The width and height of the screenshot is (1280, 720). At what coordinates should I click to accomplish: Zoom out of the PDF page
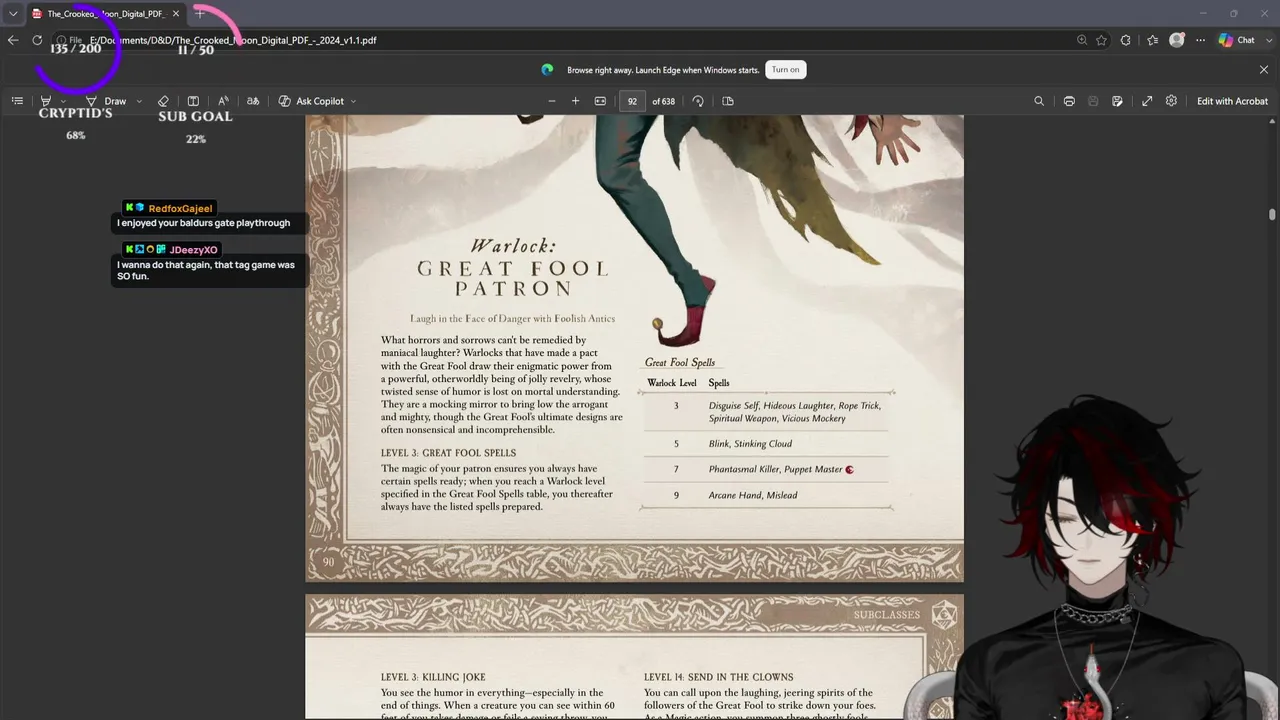(551, 101)
